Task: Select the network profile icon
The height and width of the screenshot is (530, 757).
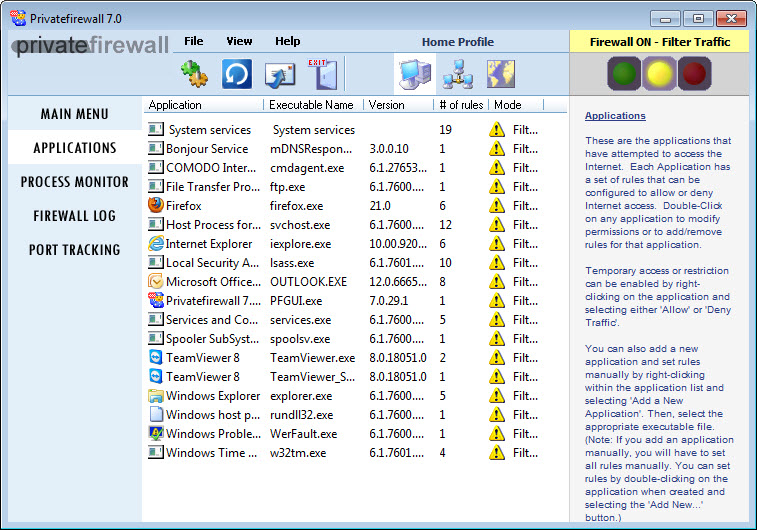Action: tap(457, 74)
